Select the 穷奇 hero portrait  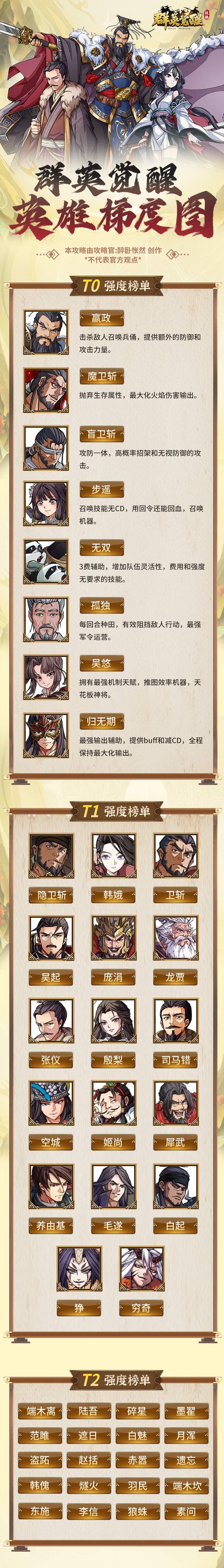142,1268
